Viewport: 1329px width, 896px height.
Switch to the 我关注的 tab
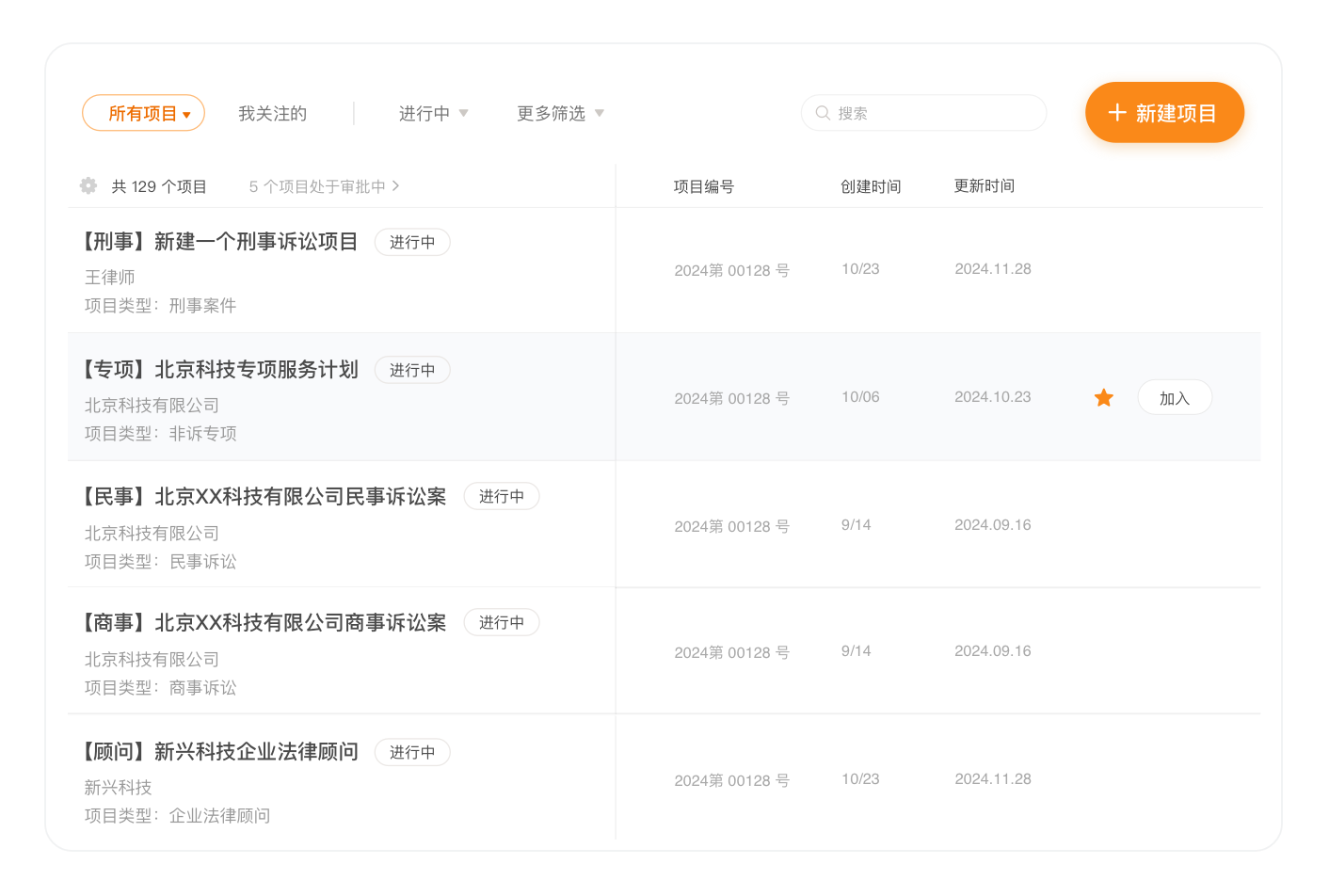tap(272, 113)
